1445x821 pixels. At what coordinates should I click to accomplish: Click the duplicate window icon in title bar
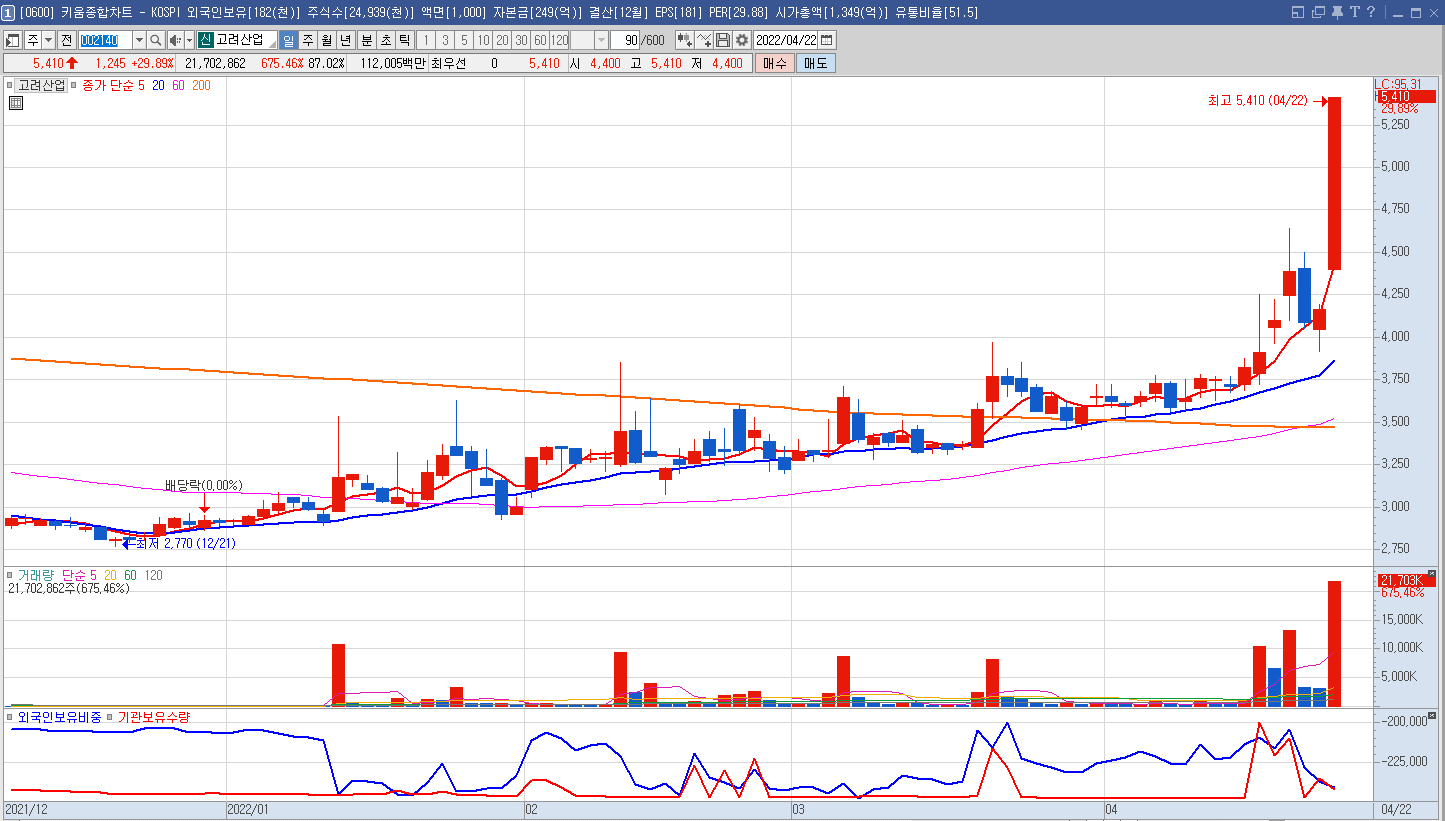click(x=1316, y=12)
